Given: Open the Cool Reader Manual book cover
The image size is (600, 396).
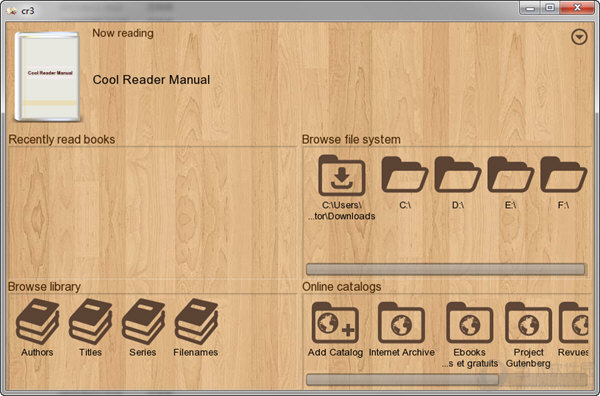Looking at the screenshot, I should pos(47,77).
